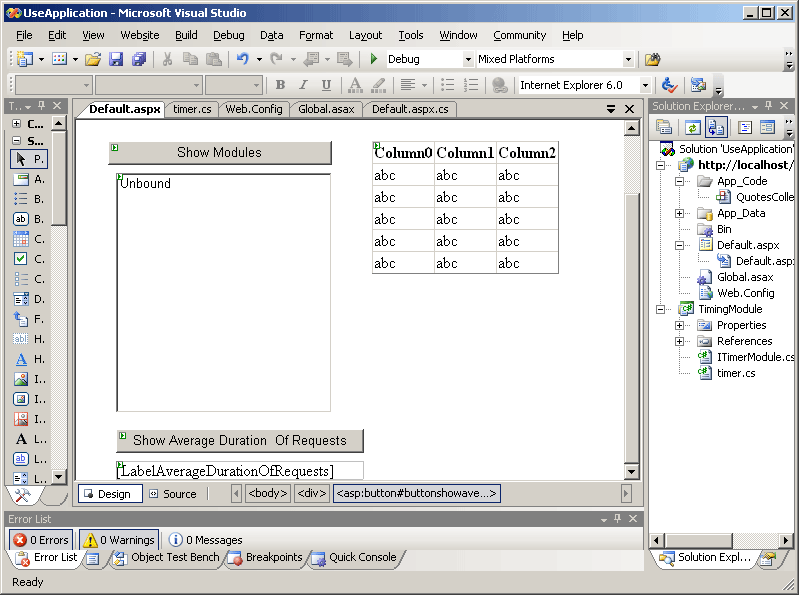This screenshot has height=595, width=799.
Task: Collapse the App_Code folder node
Action: click(679, 182)
